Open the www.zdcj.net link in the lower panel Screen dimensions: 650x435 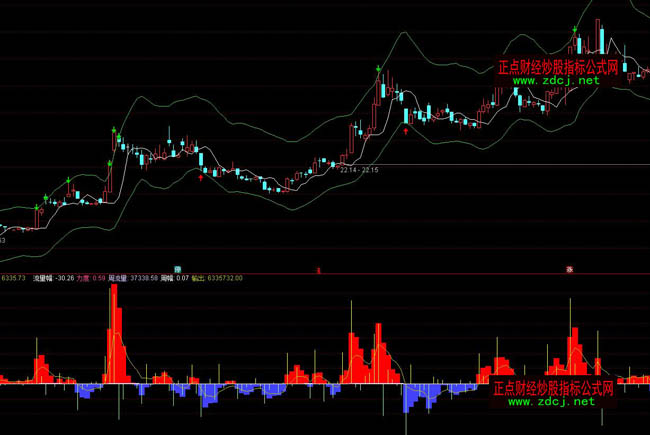tap(554, 401)
